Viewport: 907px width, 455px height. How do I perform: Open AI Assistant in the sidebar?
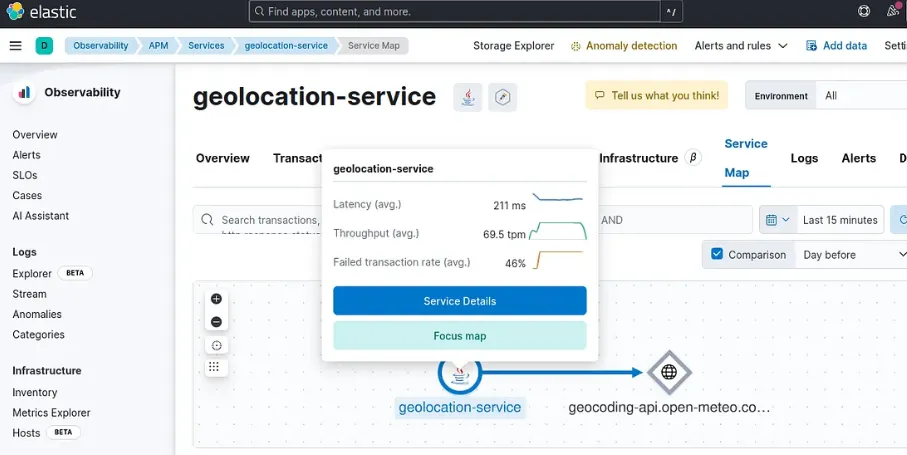[x=40, y=216]
